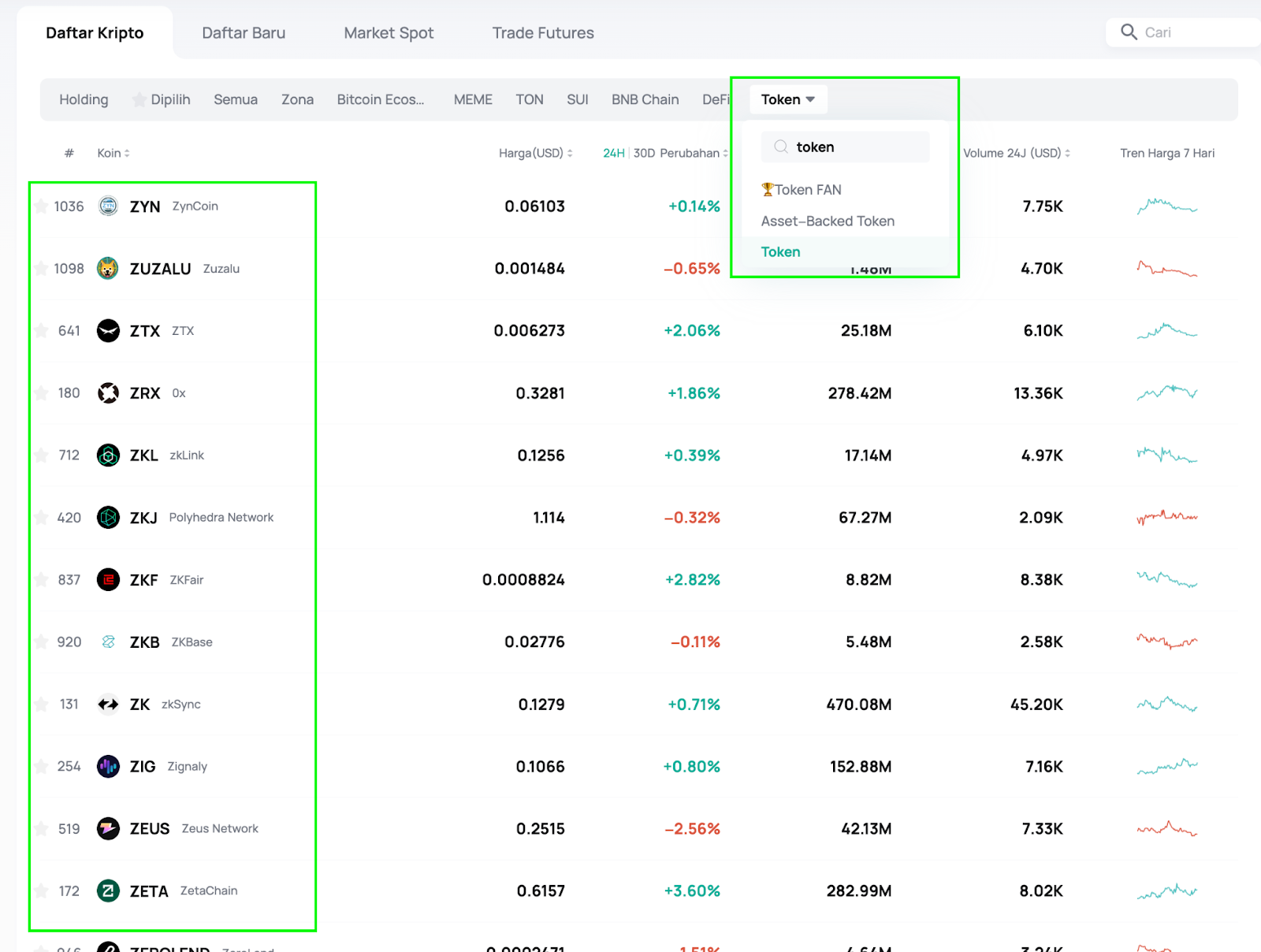Open ZKJ 7-day price trend chart
The width and height of the screenshot is (1261, 952).
1167,518
